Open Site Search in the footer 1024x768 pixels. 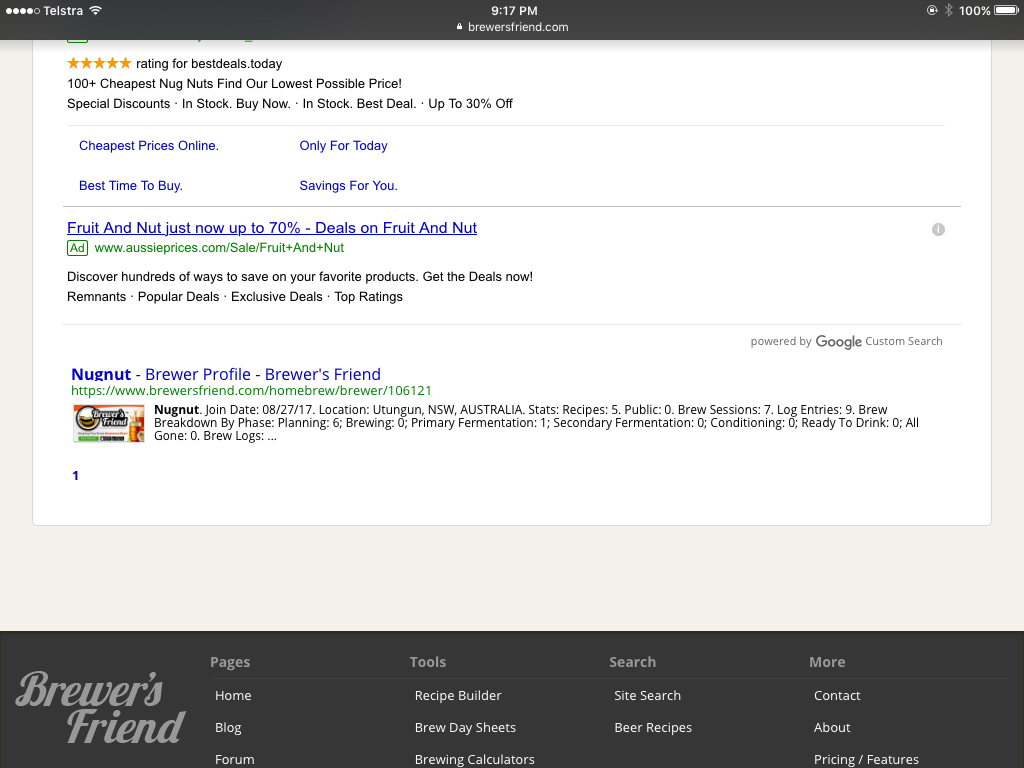[647, 696]
